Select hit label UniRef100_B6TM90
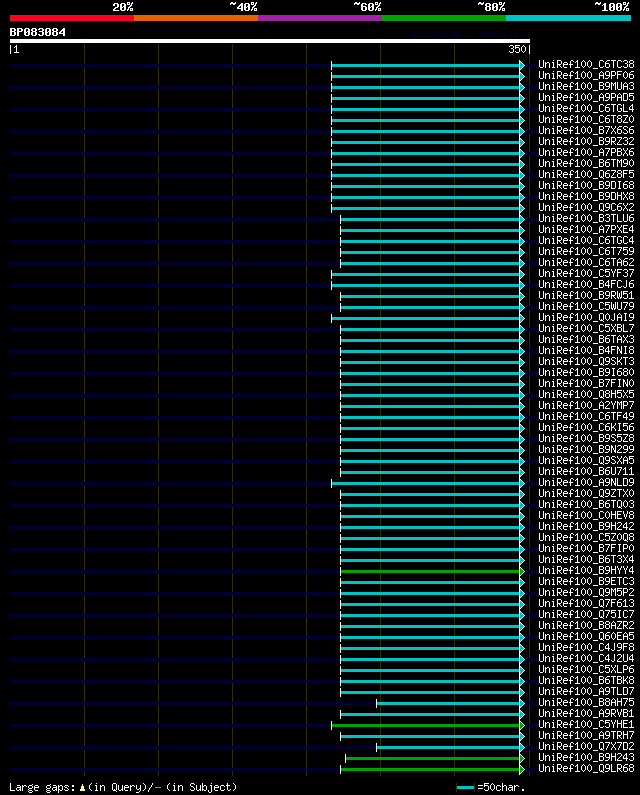 point(586,163)
